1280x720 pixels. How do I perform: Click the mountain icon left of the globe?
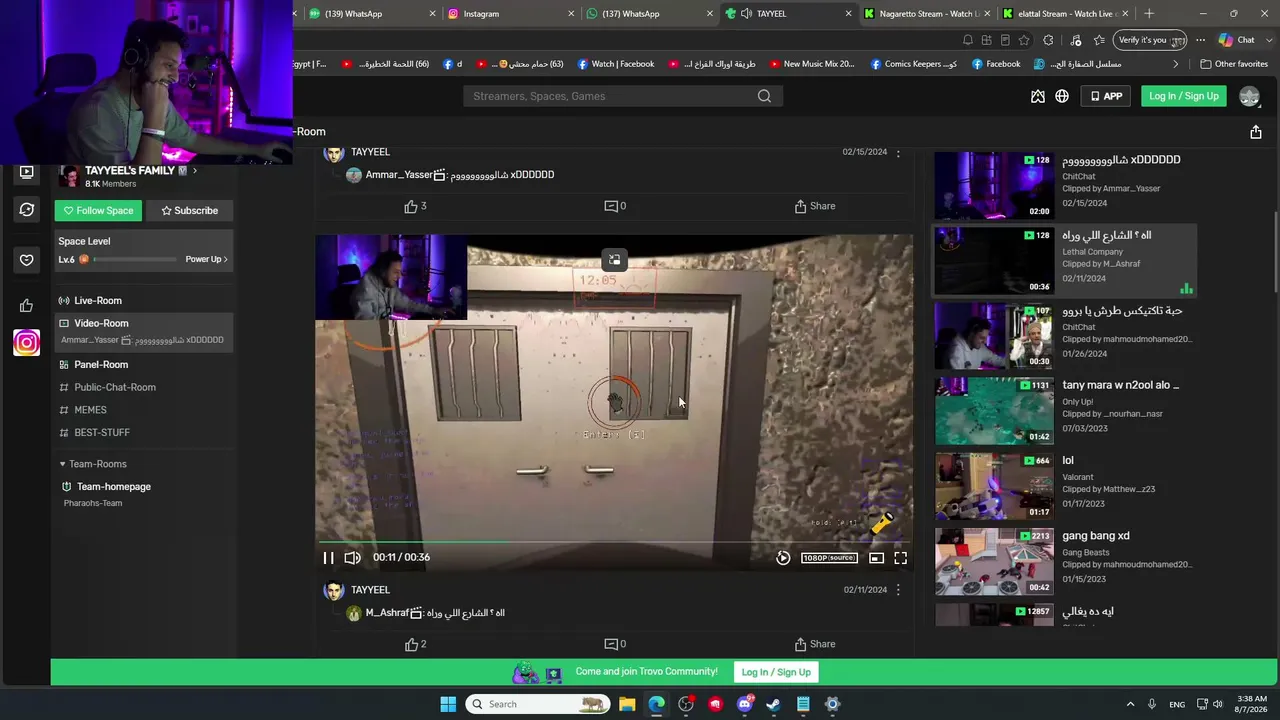click(1038, 96)
